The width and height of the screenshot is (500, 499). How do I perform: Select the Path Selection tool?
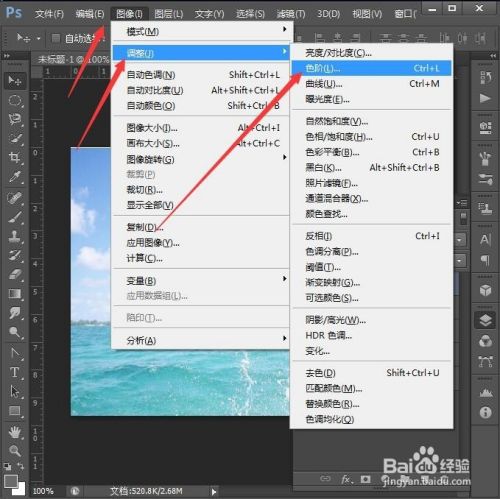coord(15,392)
